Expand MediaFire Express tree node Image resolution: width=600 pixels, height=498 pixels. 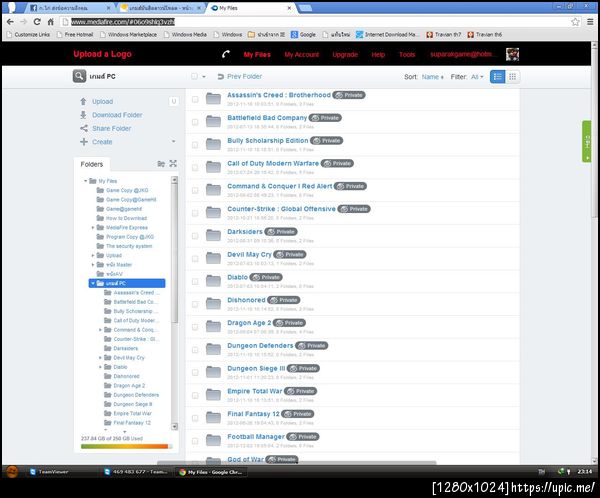point(93,227)
